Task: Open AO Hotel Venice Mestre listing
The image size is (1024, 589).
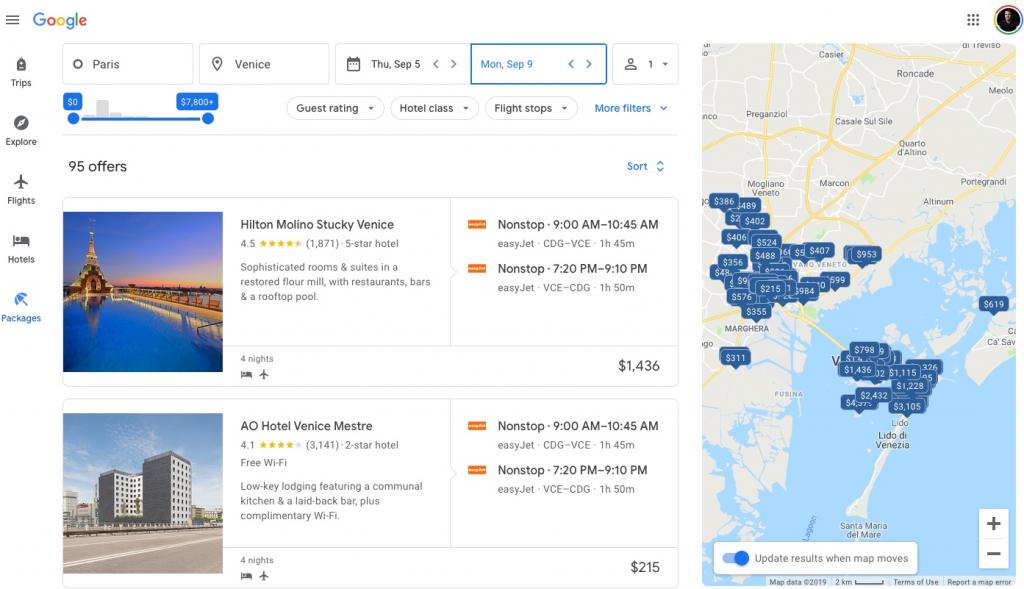Action: tap(306, 426)
